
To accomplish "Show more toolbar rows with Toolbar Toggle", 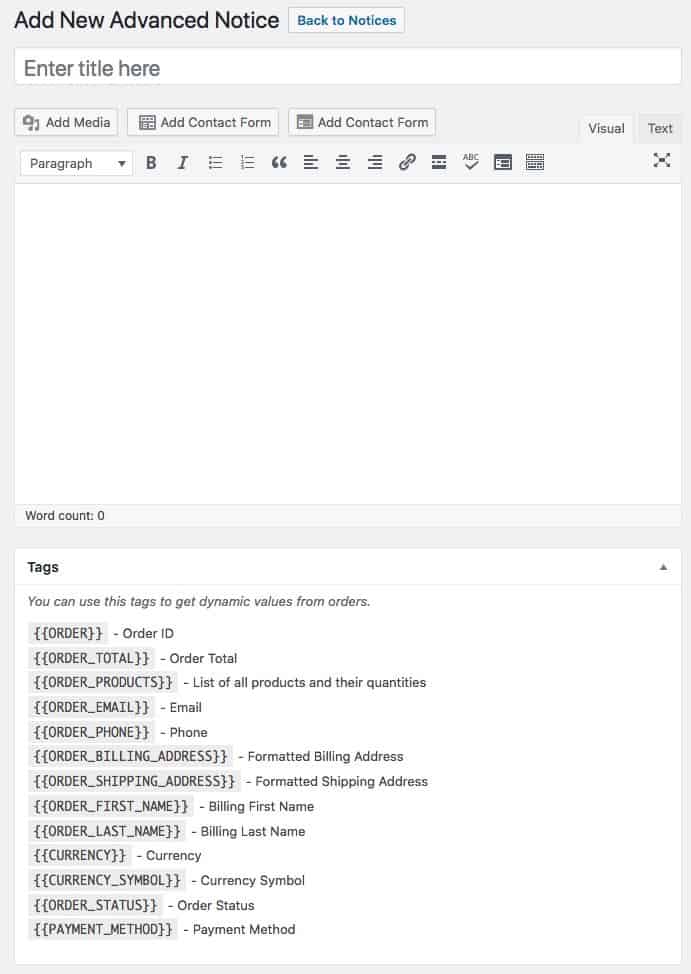I will [535, 163].
